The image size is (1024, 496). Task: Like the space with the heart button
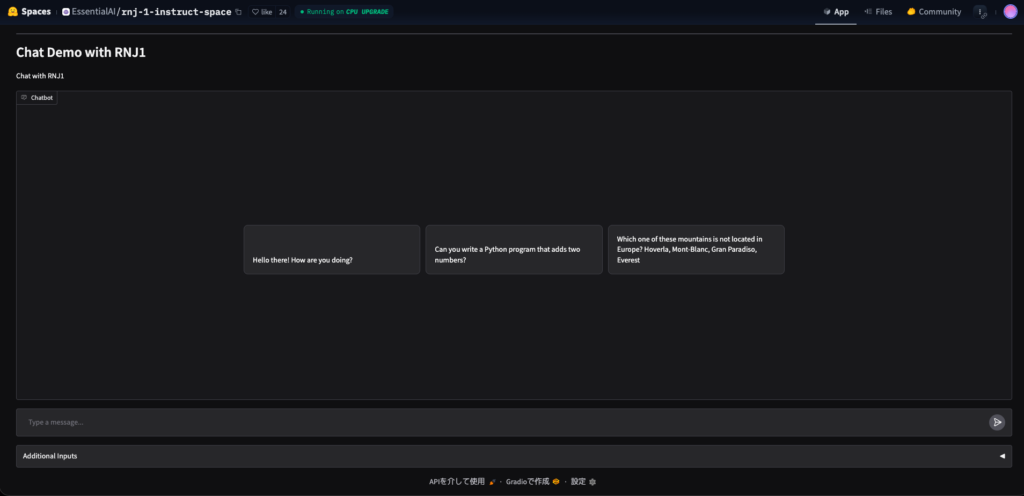pos(262,12)
